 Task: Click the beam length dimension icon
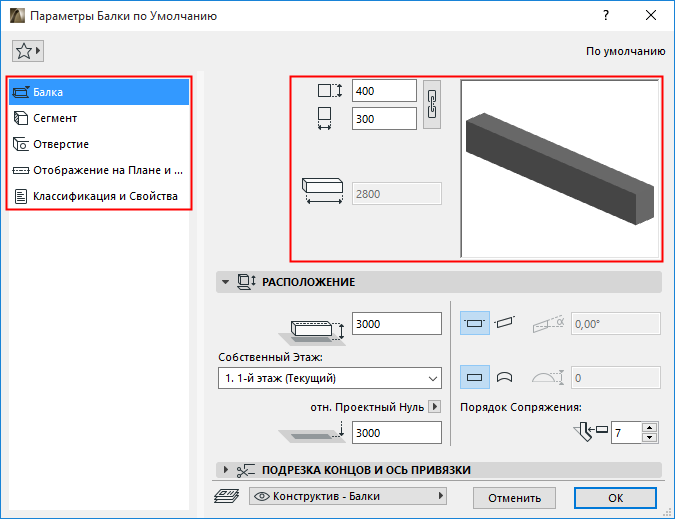coord(322,191)
